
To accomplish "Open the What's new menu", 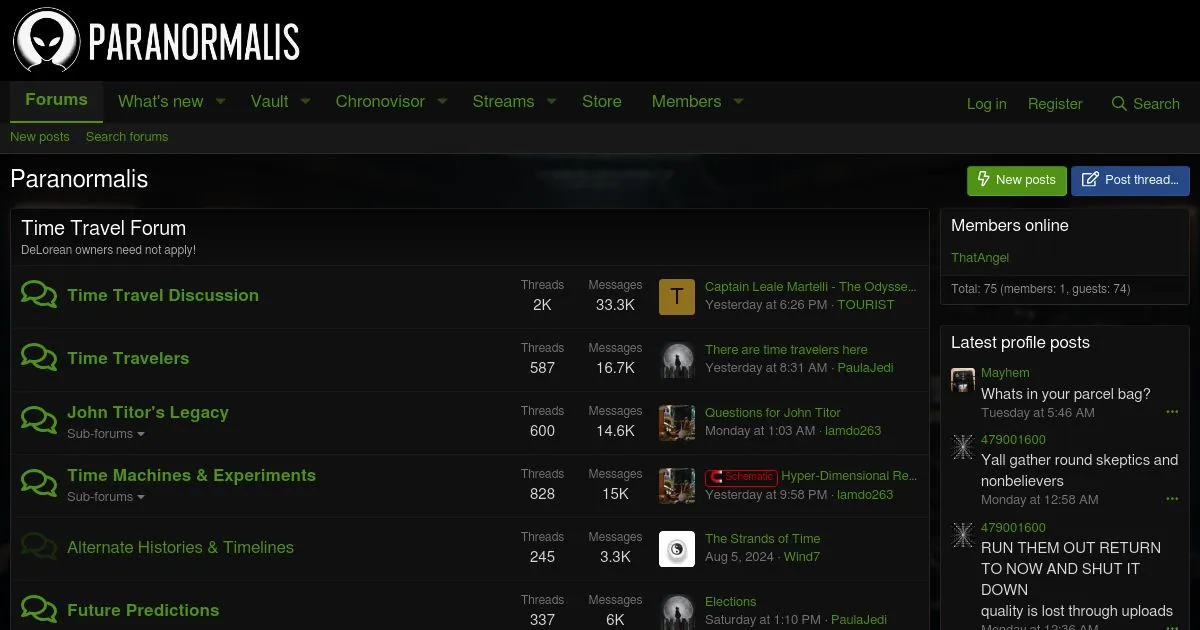I will coord(160,101).
